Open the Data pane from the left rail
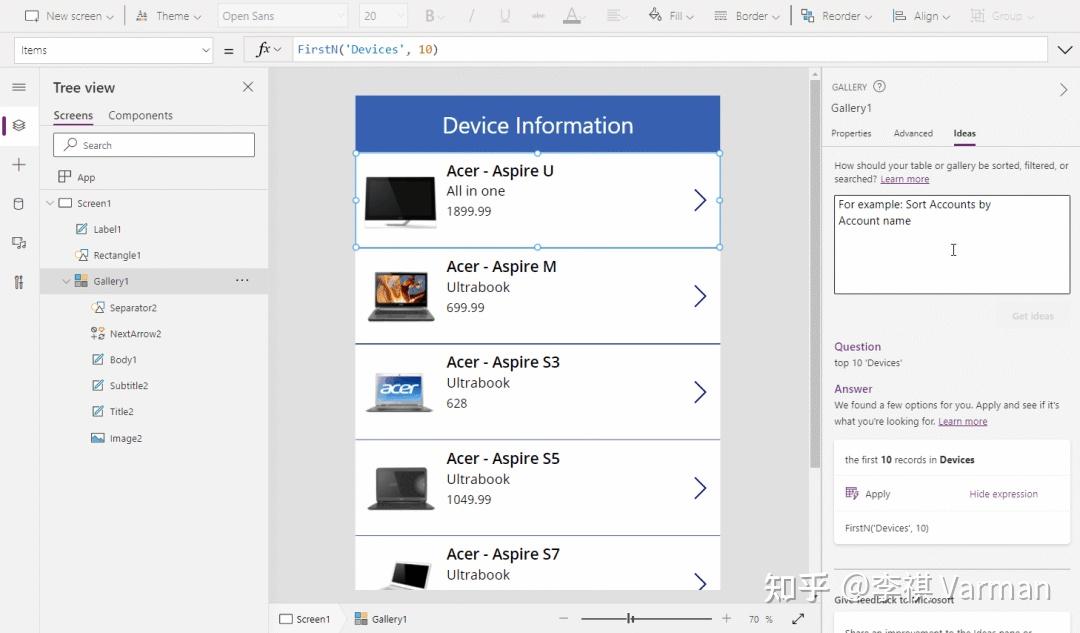This screenshot has height=633, width=1080. [18, 202]
